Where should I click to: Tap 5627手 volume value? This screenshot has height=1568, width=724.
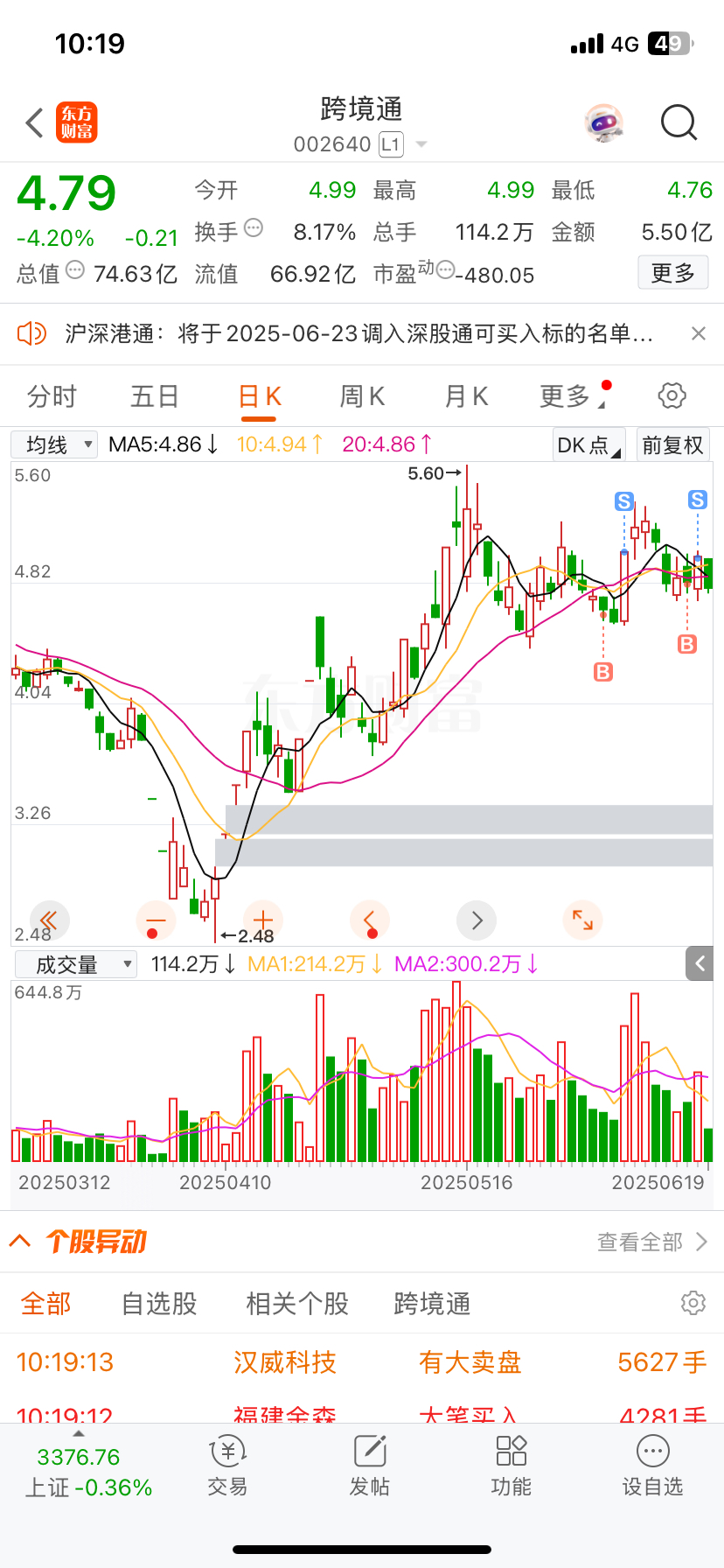point(662,1361)
